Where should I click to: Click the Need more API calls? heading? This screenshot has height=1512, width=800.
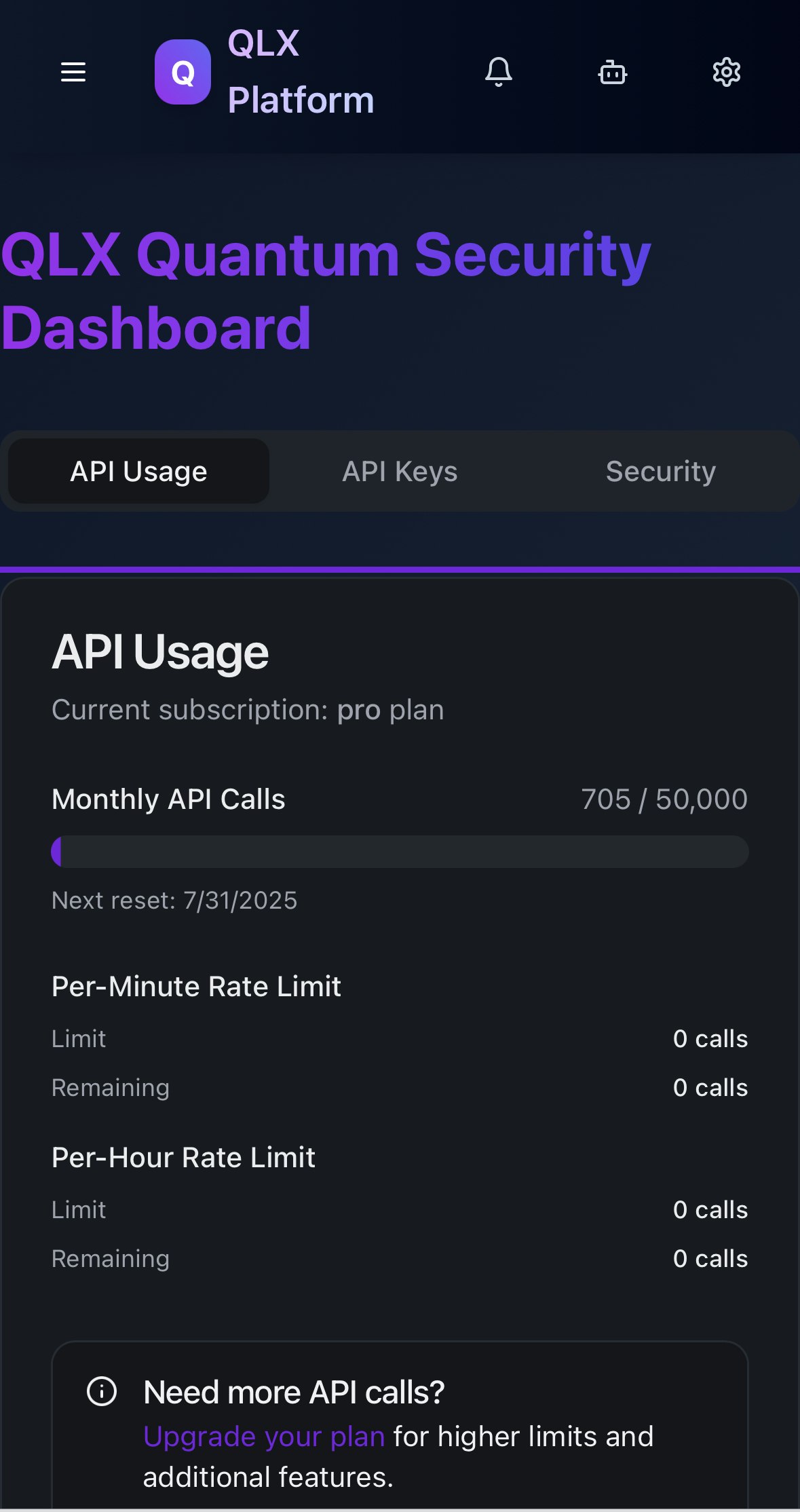click(294, 1393)
